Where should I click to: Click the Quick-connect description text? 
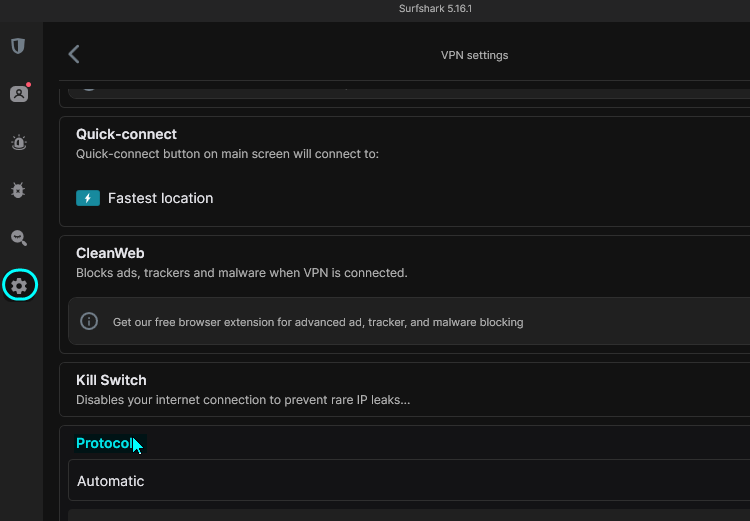coord(227,154)
